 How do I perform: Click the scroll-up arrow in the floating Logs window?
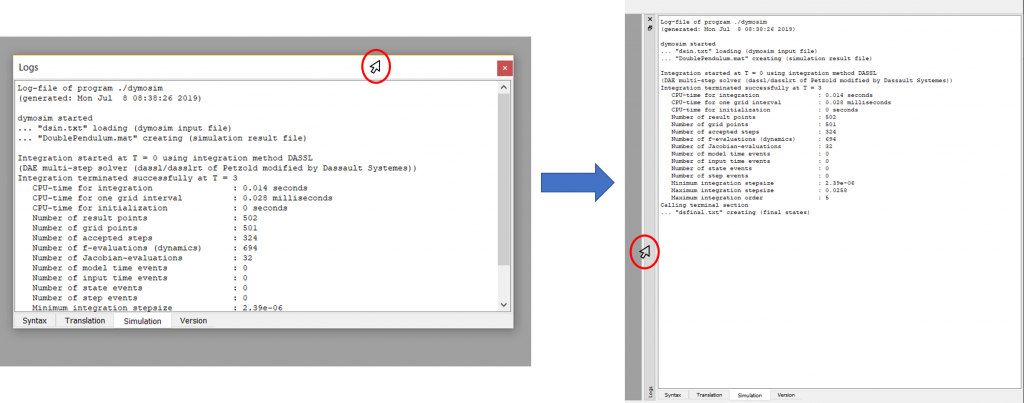pyautogui.click(x=504, y=88)
